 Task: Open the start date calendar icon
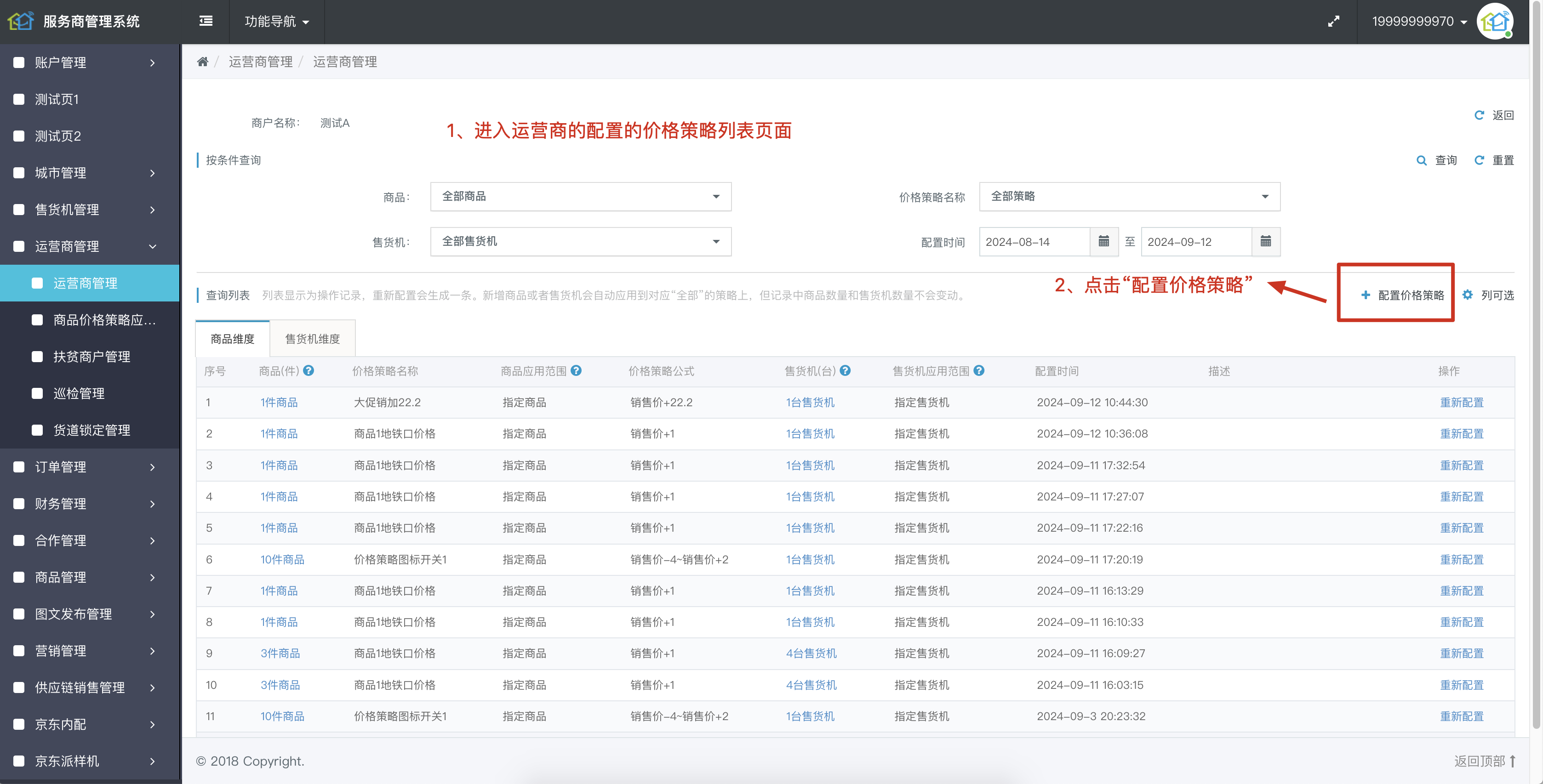click(x=1103, y=241)
